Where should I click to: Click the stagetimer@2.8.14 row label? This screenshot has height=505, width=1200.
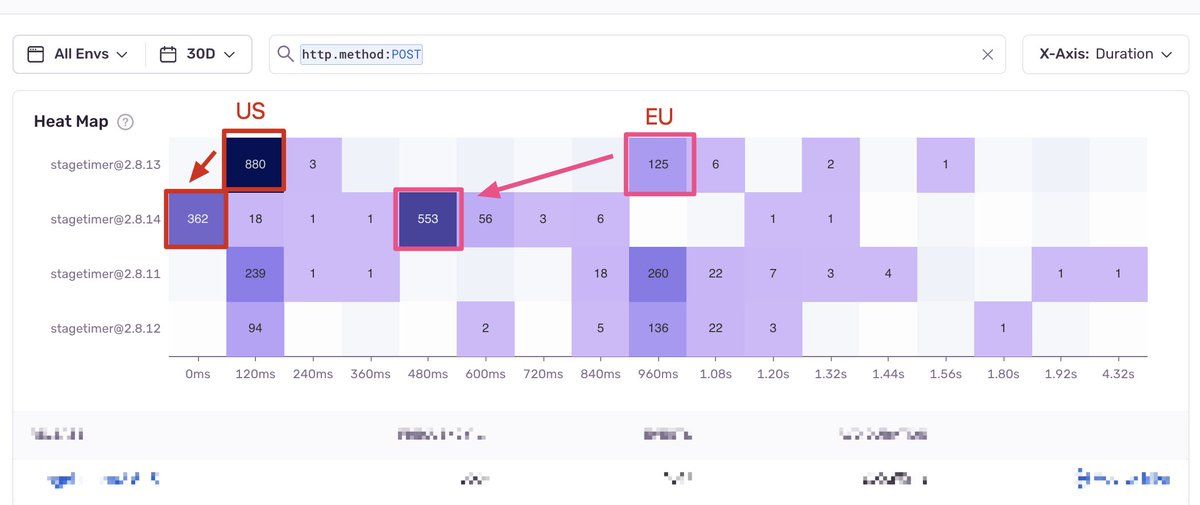point(106,219)
